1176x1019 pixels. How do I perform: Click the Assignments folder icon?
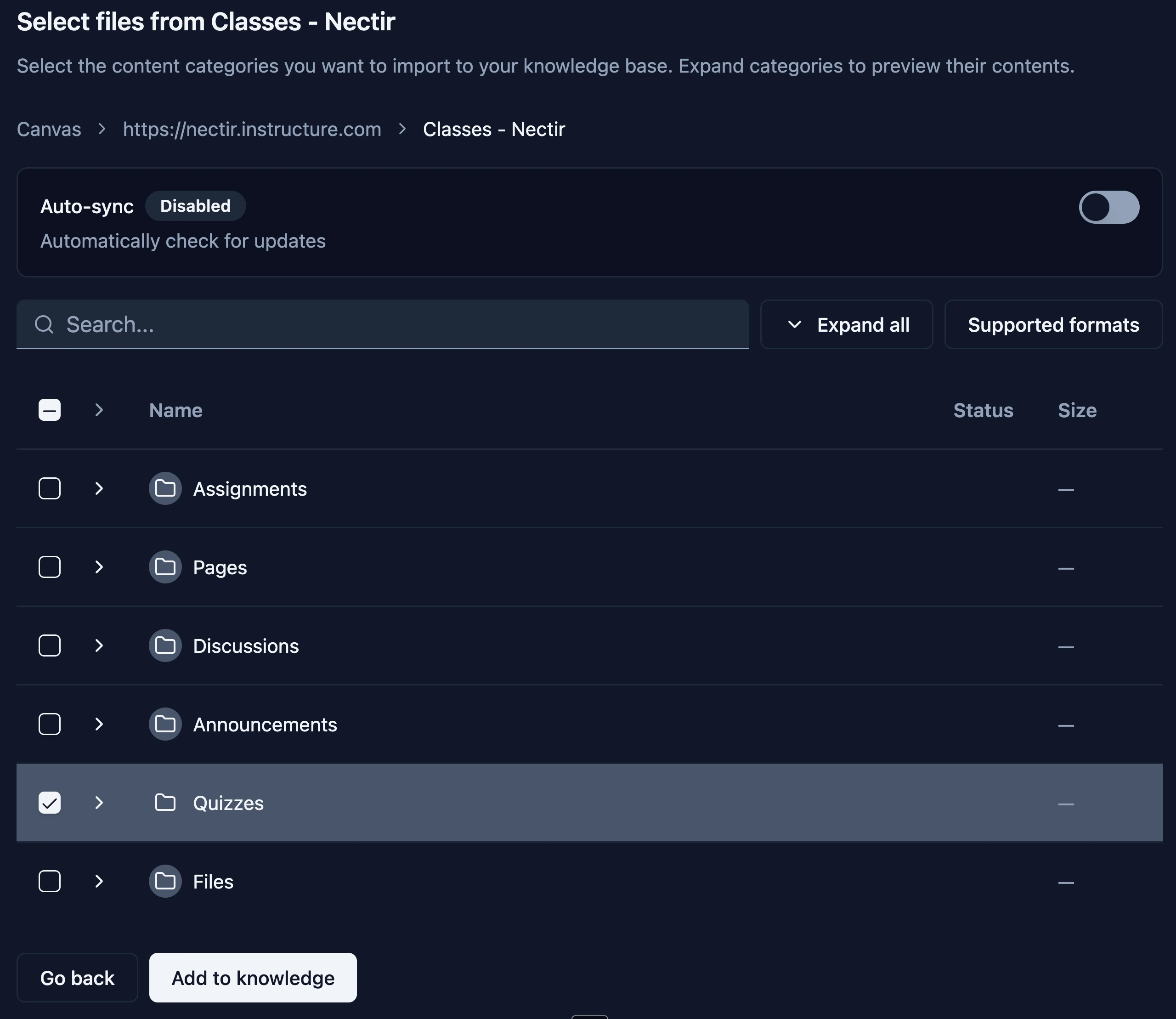point(165,488)
